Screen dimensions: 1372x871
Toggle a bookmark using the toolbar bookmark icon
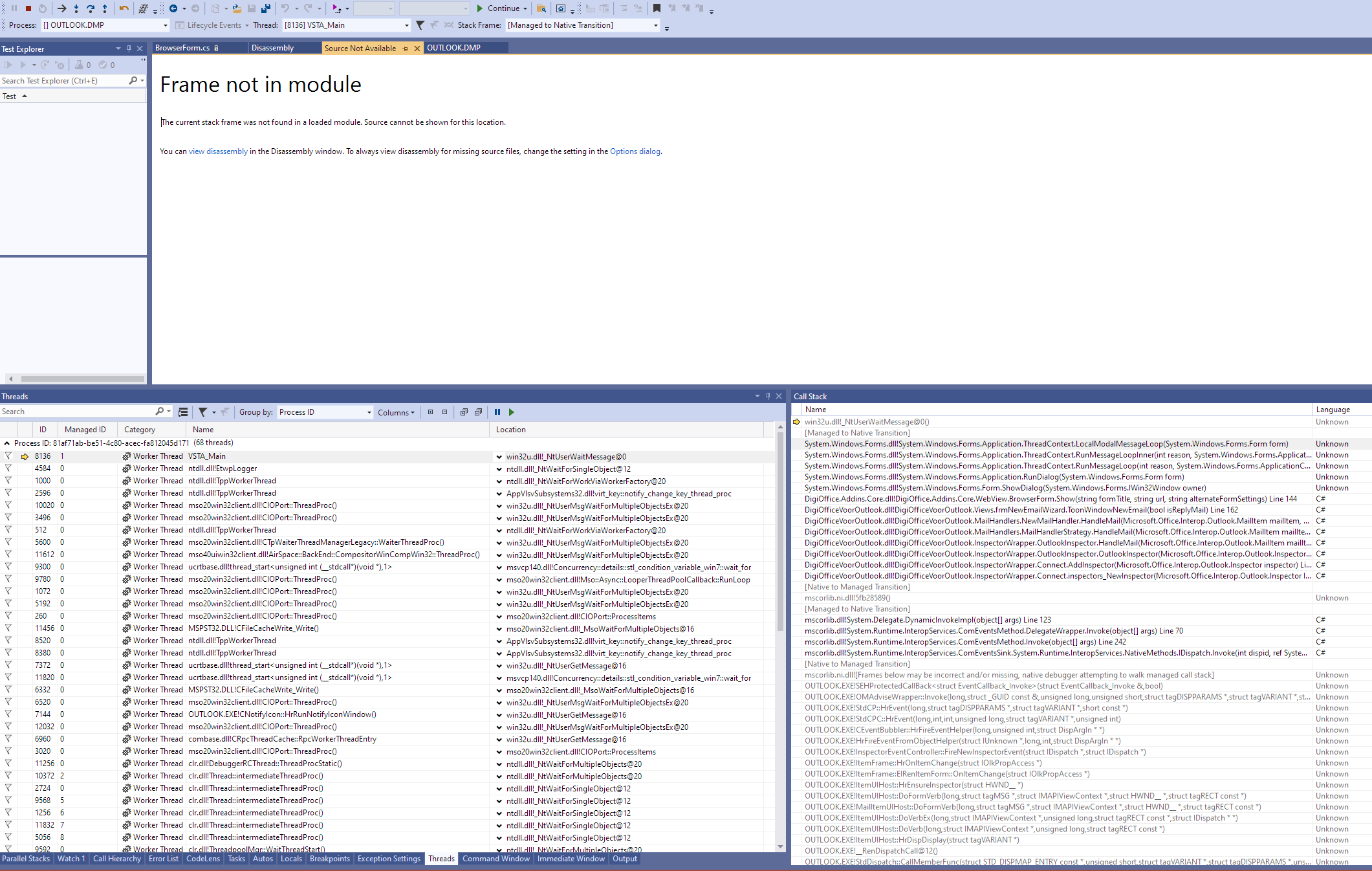click(656, 8)
